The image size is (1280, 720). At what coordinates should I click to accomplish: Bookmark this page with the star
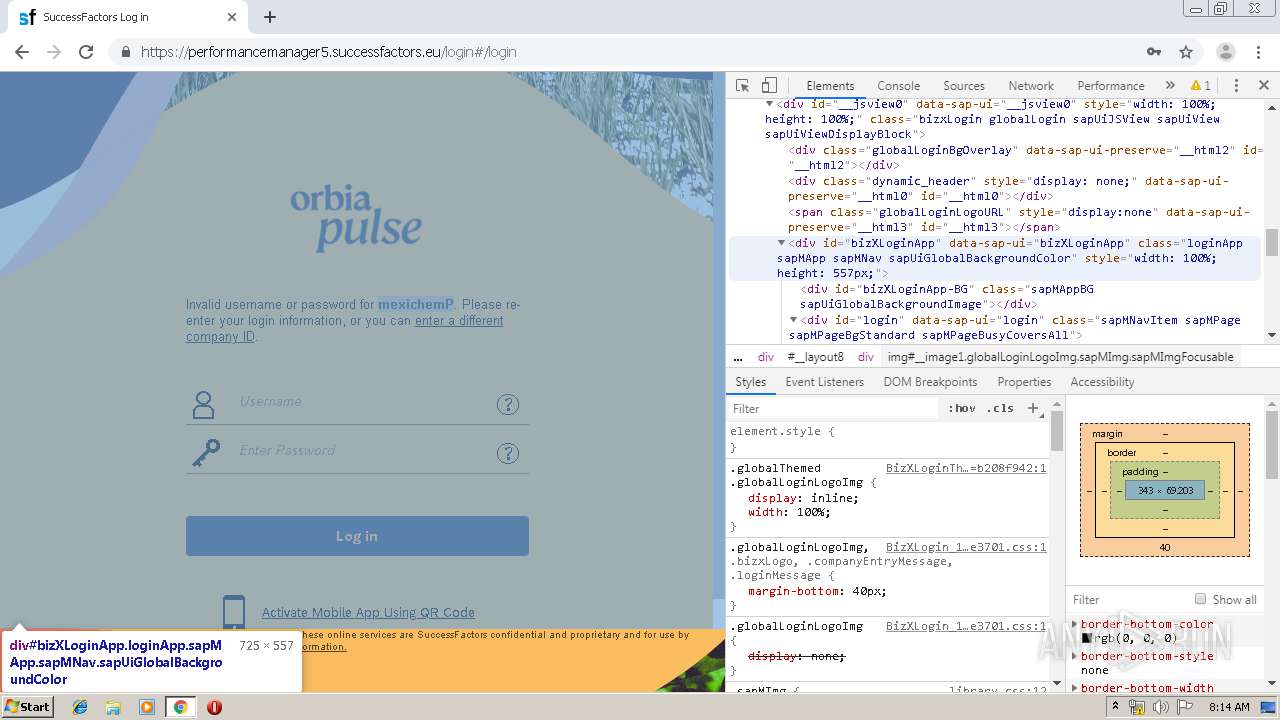pyautogui.click(x=1186, y=52)
